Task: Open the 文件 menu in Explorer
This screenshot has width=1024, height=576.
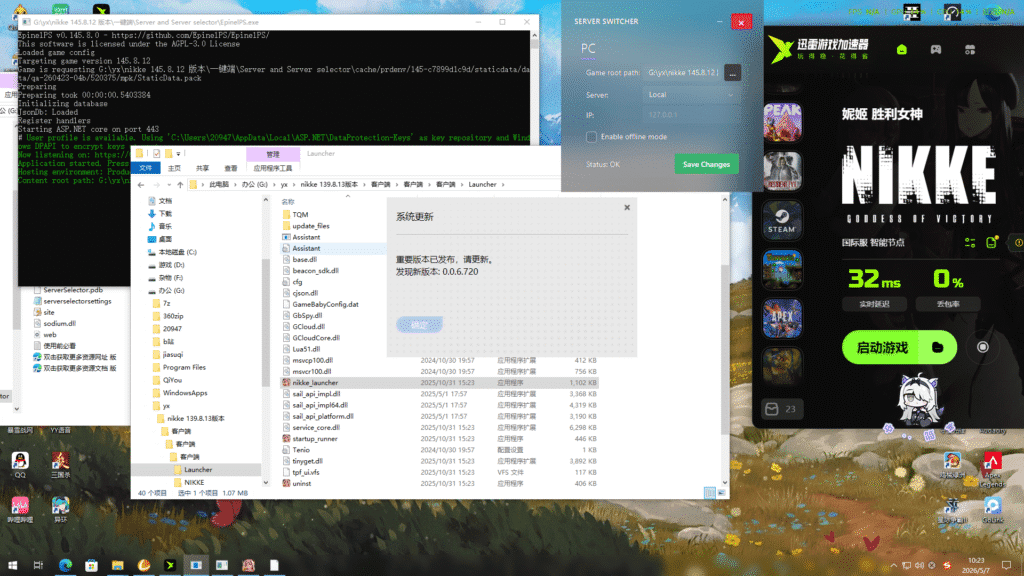Action: click(x=146, y=168)
